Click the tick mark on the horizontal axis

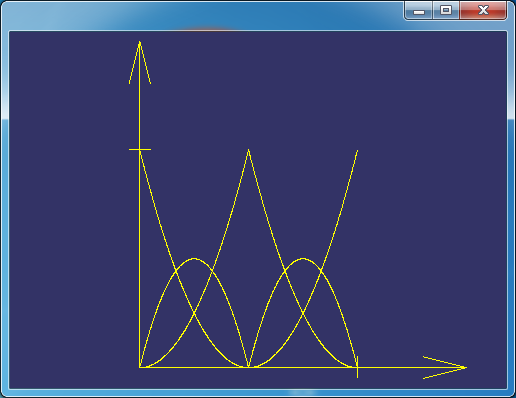357,367
